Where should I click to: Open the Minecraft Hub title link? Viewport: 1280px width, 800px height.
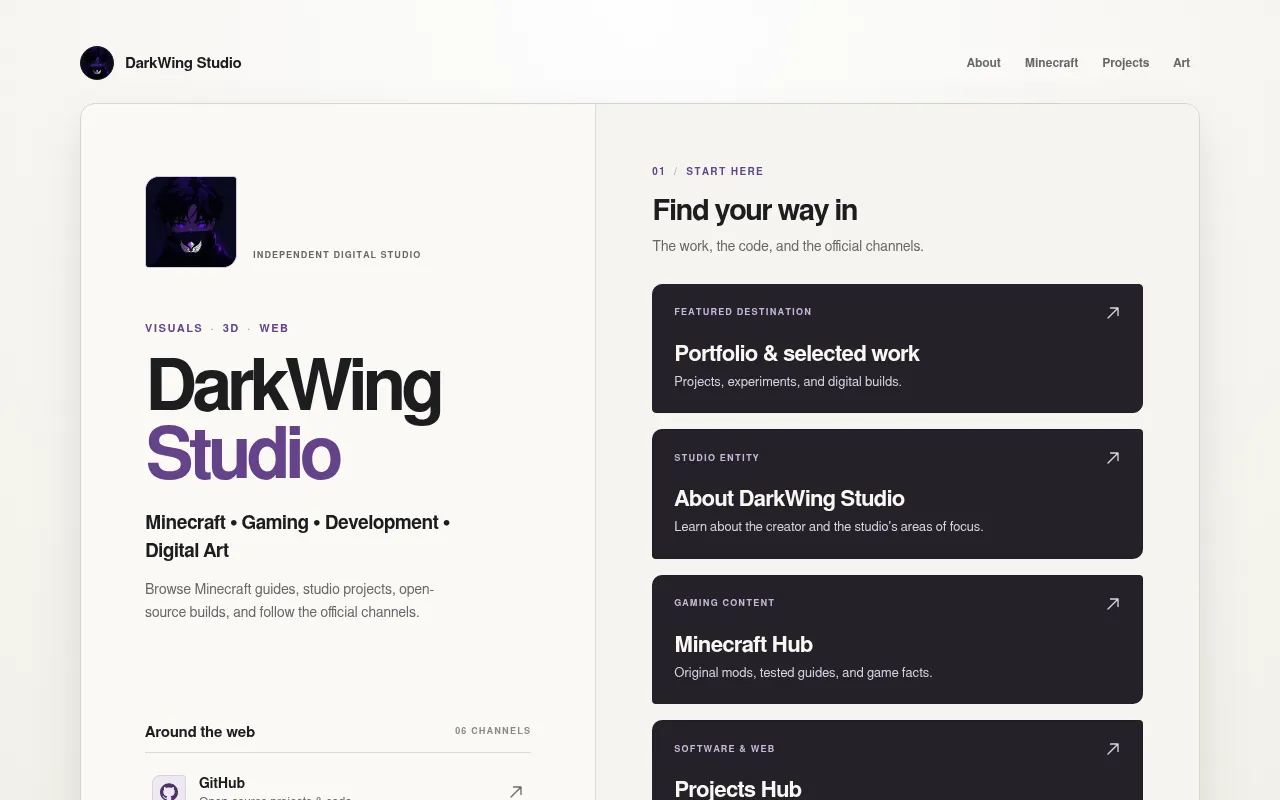(743, 644)
